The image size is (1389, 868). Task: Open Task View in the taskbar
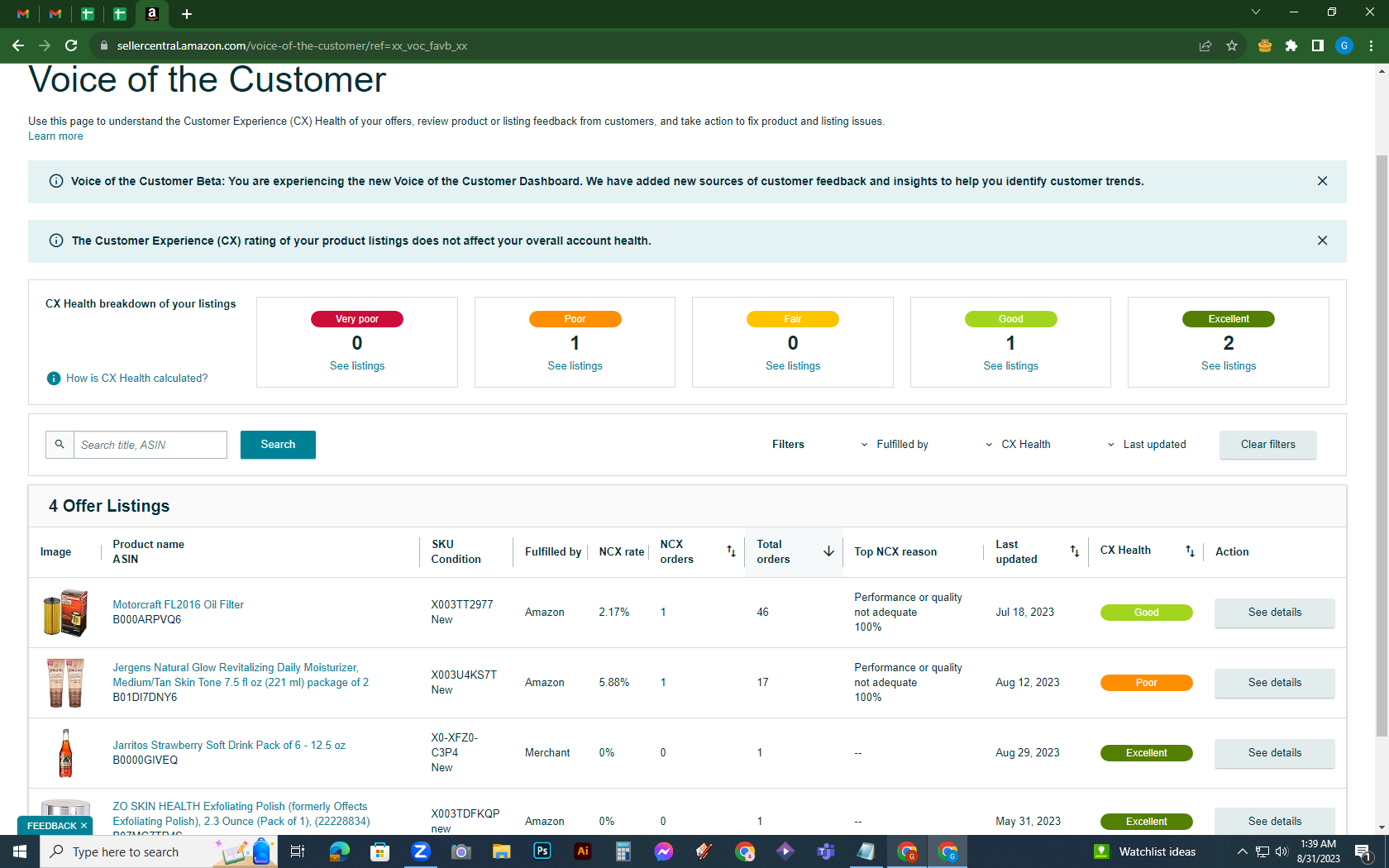click(x=298, y=851)
